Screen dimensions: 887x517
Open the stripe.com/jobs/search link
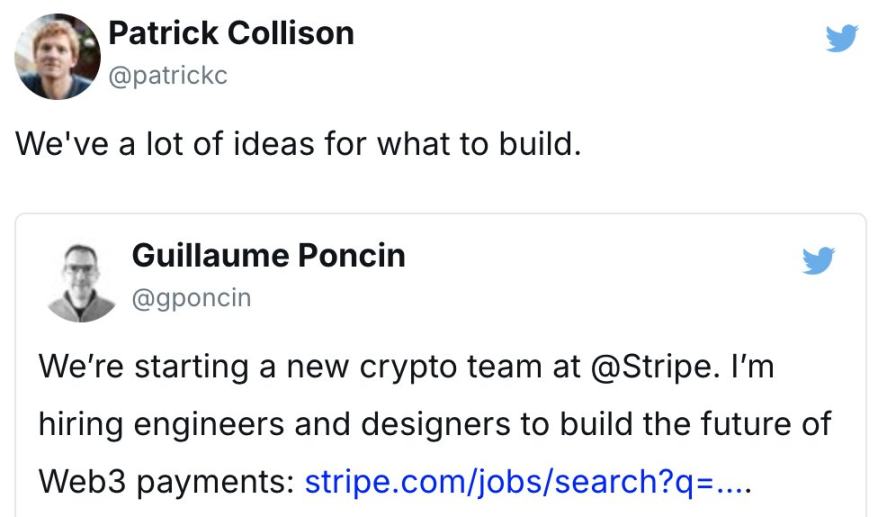pos(527,482)
